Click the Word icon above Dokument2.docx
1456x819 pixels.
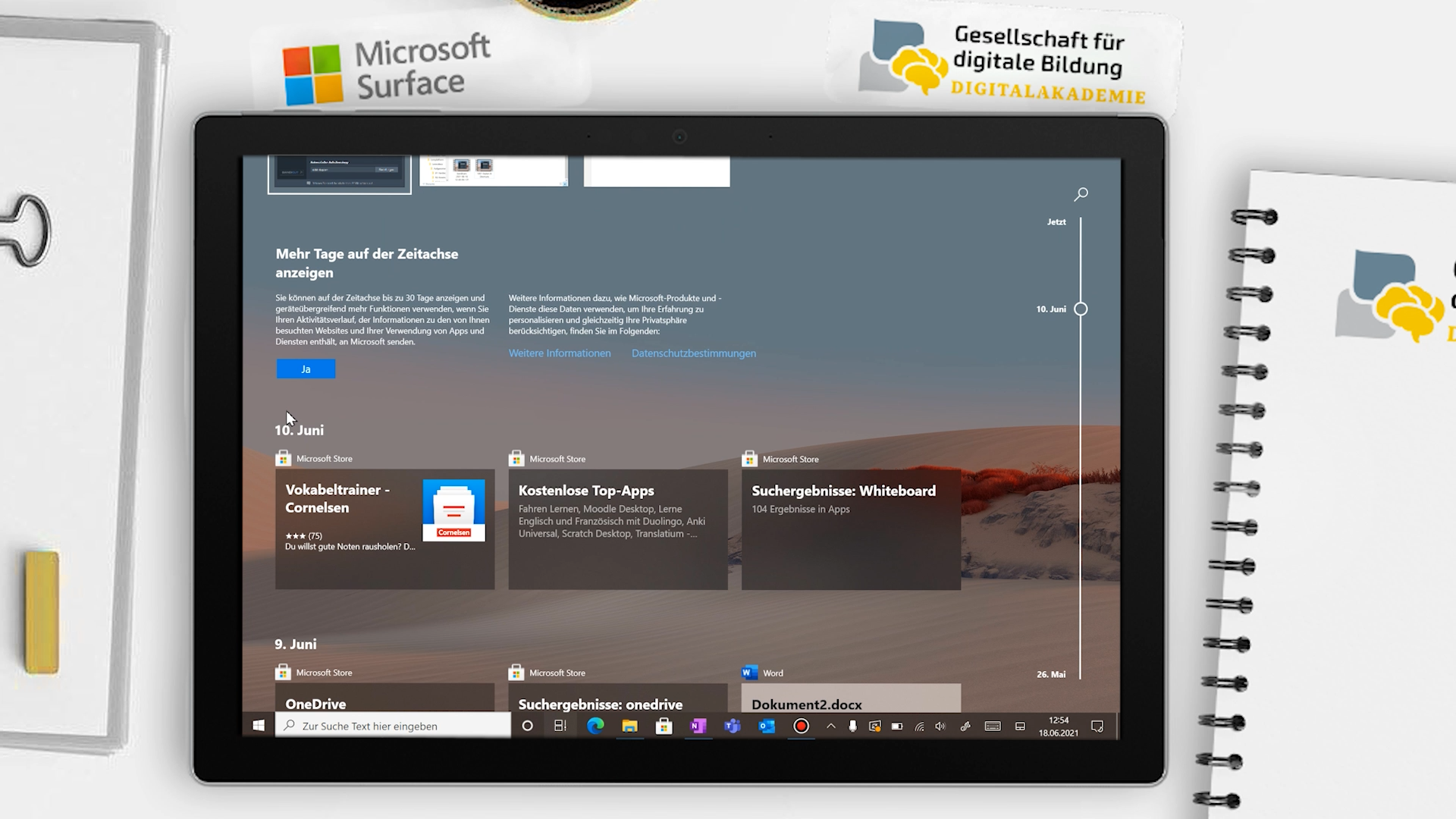(749, 672)
